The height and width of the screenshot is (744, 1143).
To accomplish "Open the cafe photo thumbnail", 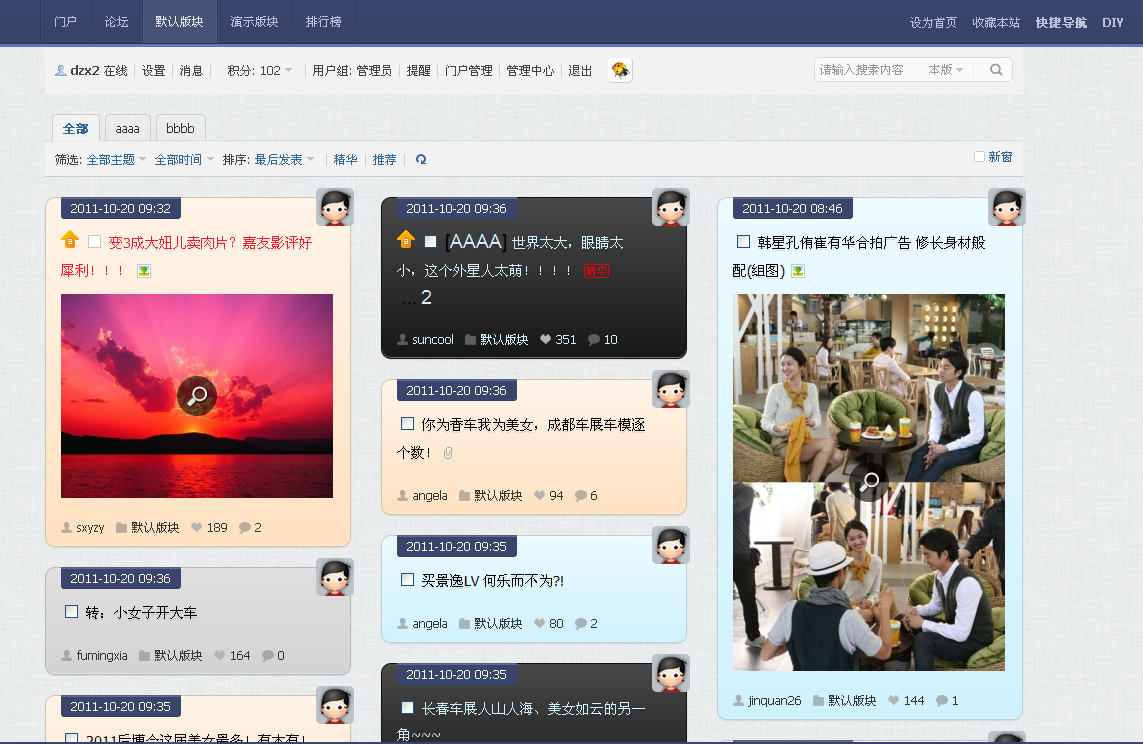I will (869, 482).
